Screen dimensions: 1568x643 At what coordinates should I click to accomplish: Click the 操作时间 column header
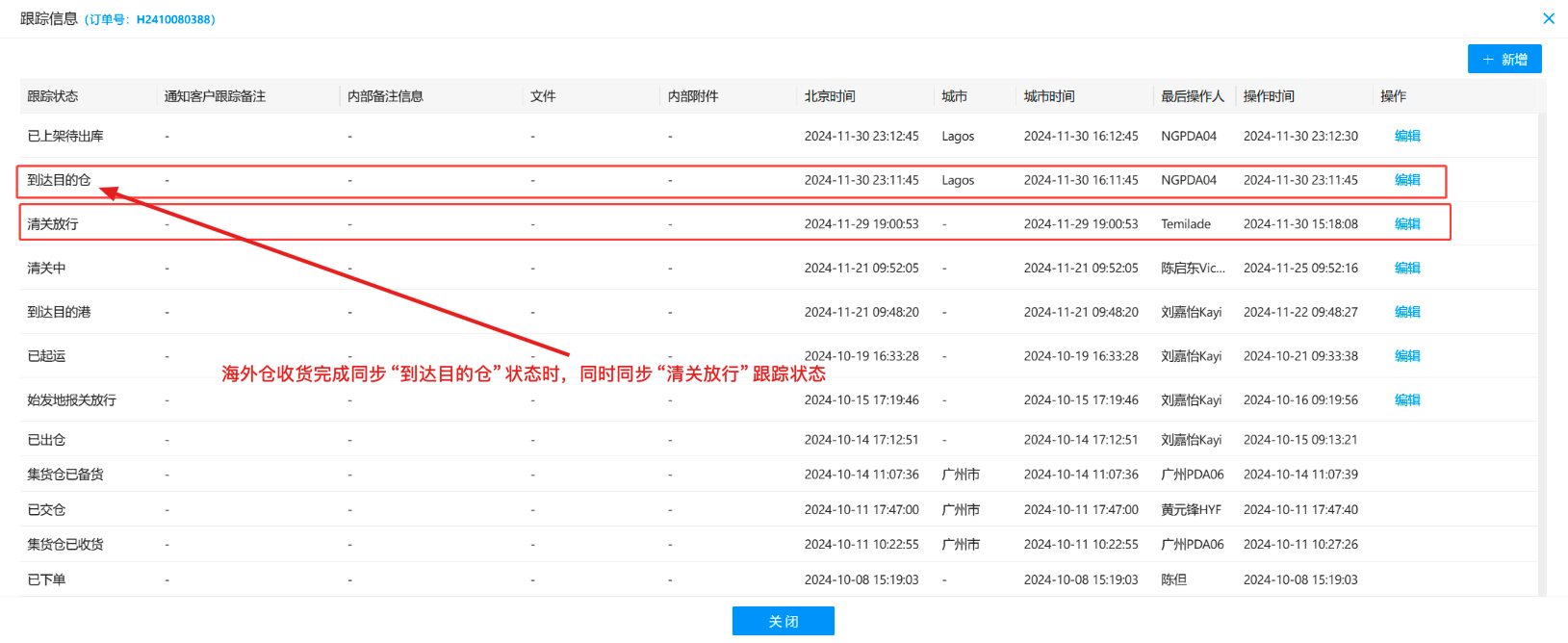click(x=1269, y=96)
